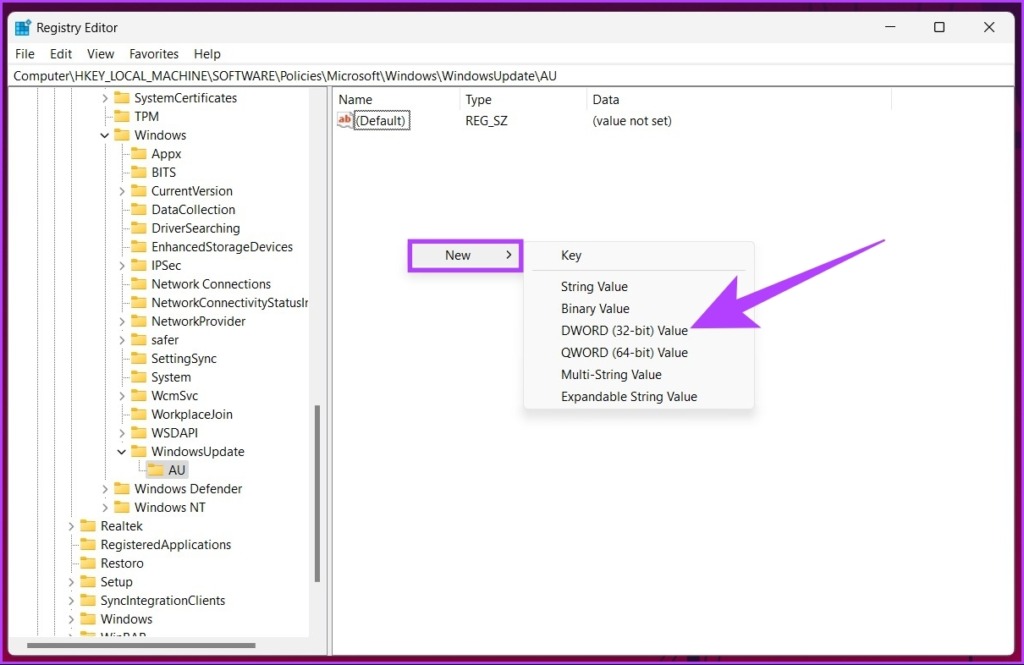Click the Registry Editor app icon

click(x=23, y=27)
